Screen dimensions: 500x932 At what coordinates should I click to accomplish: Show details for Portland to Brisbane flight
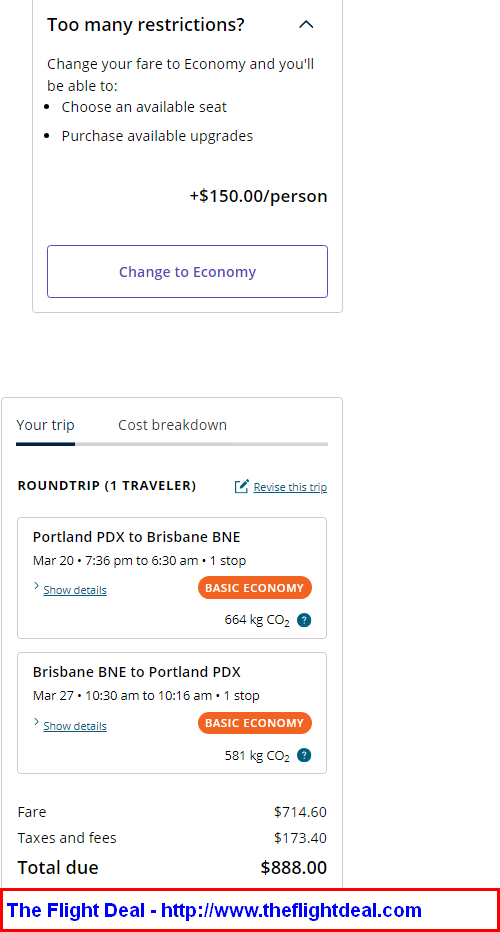[x=75, y=590]
